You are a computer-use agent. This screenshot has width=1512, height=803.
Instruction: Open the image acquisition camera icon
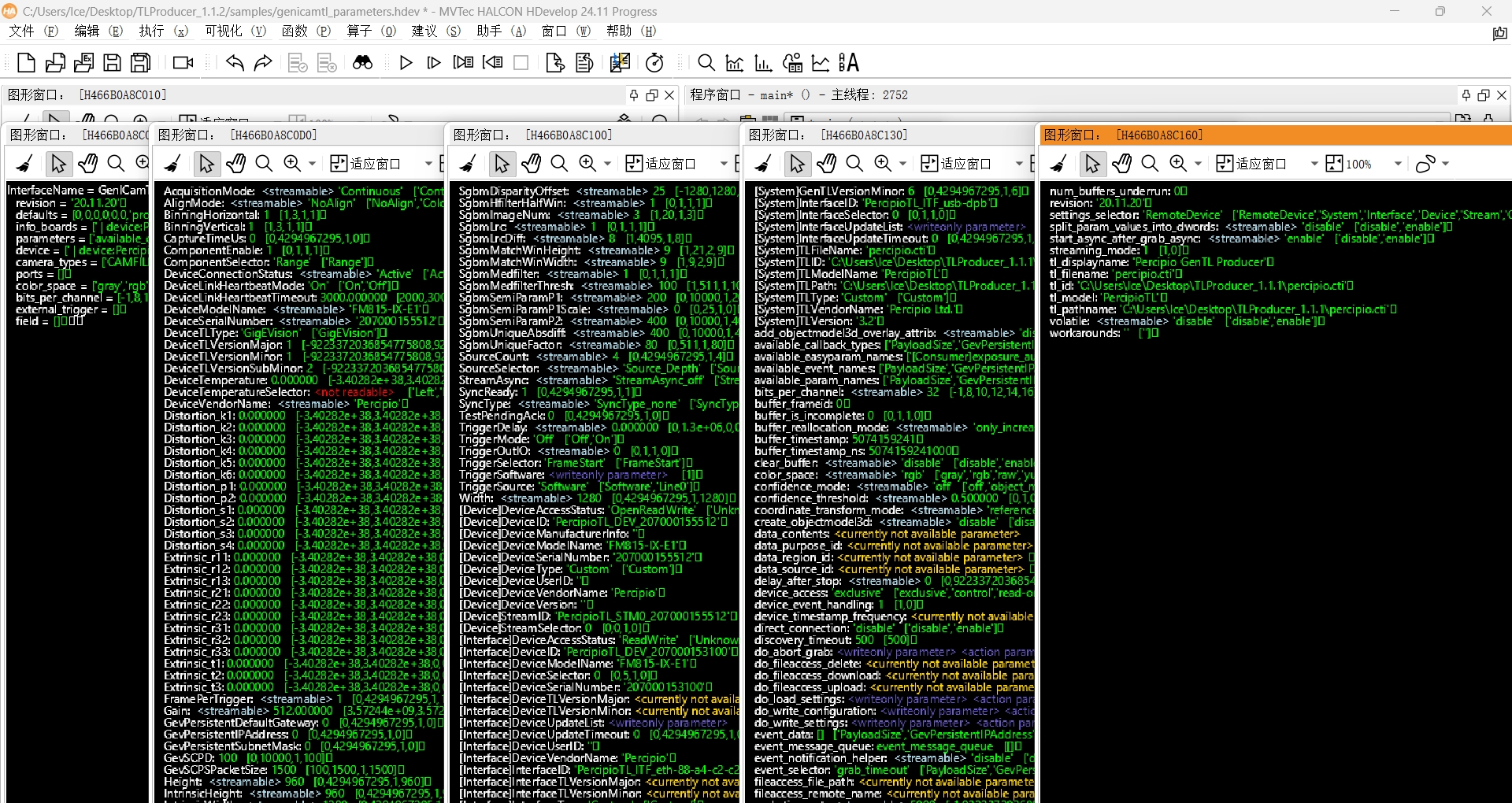(183, 63)
